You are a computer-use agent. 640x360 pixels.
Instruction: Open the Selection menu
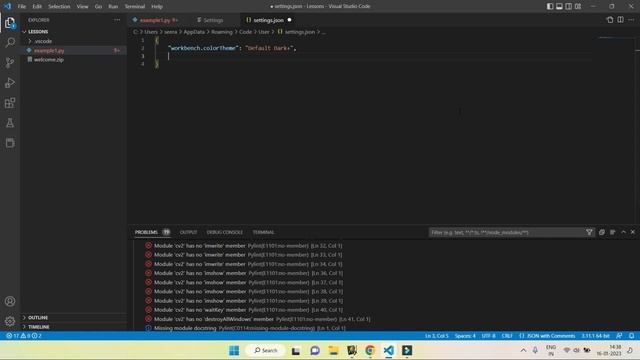coord(59,7)
